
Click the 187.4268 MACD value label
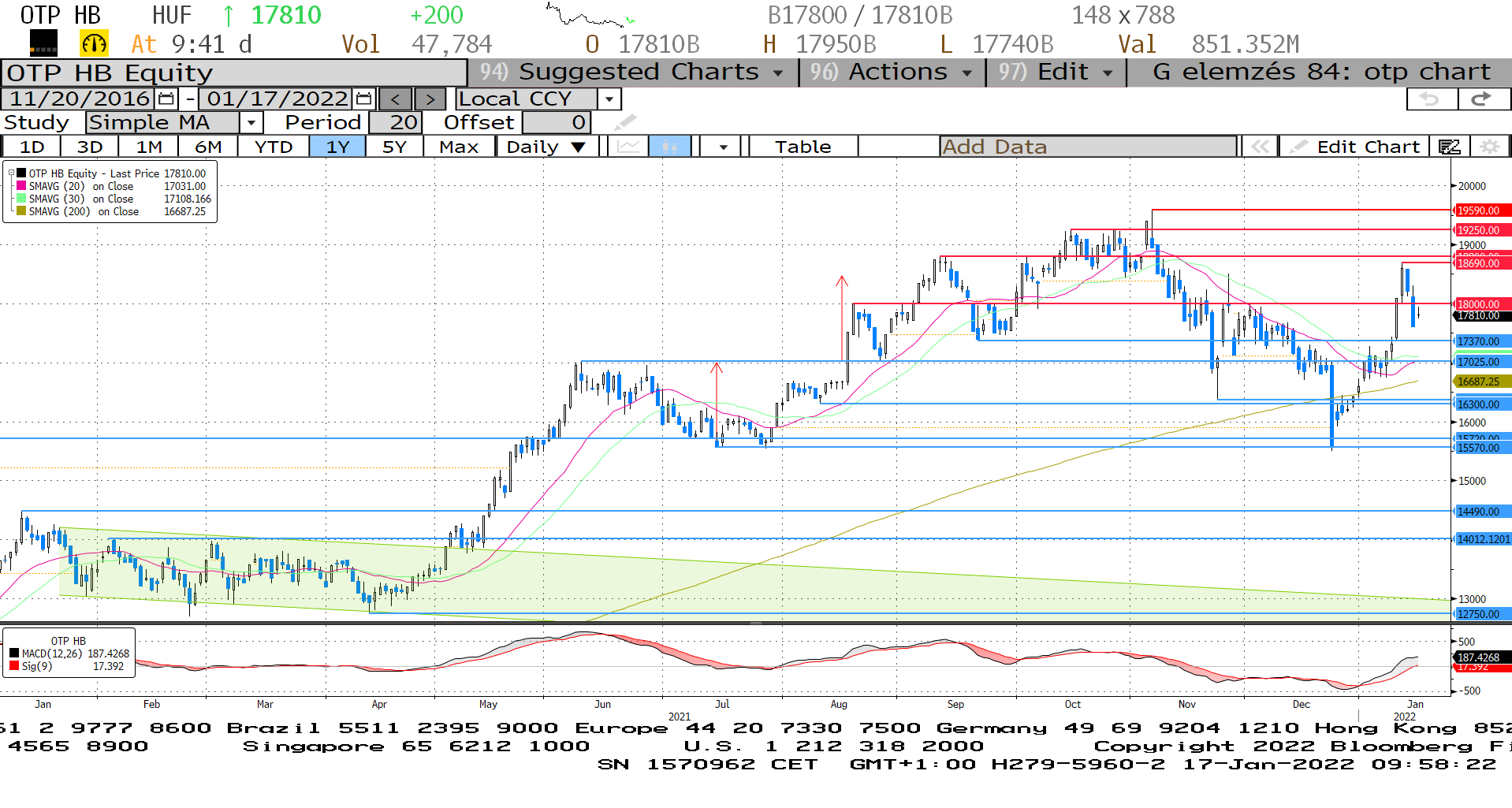pos(1481,657)
